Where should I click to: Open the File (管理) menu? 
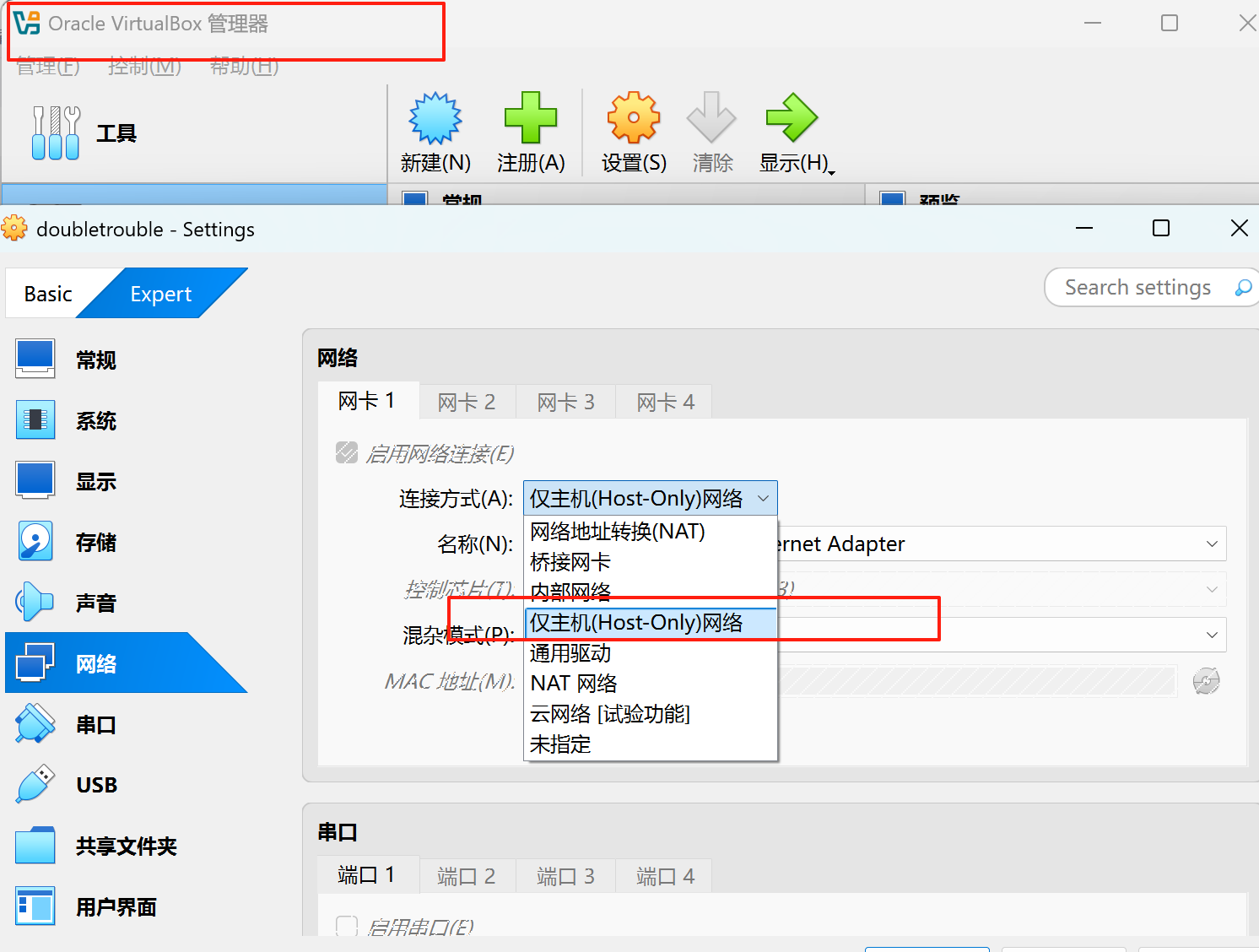[x=48, y=67]
